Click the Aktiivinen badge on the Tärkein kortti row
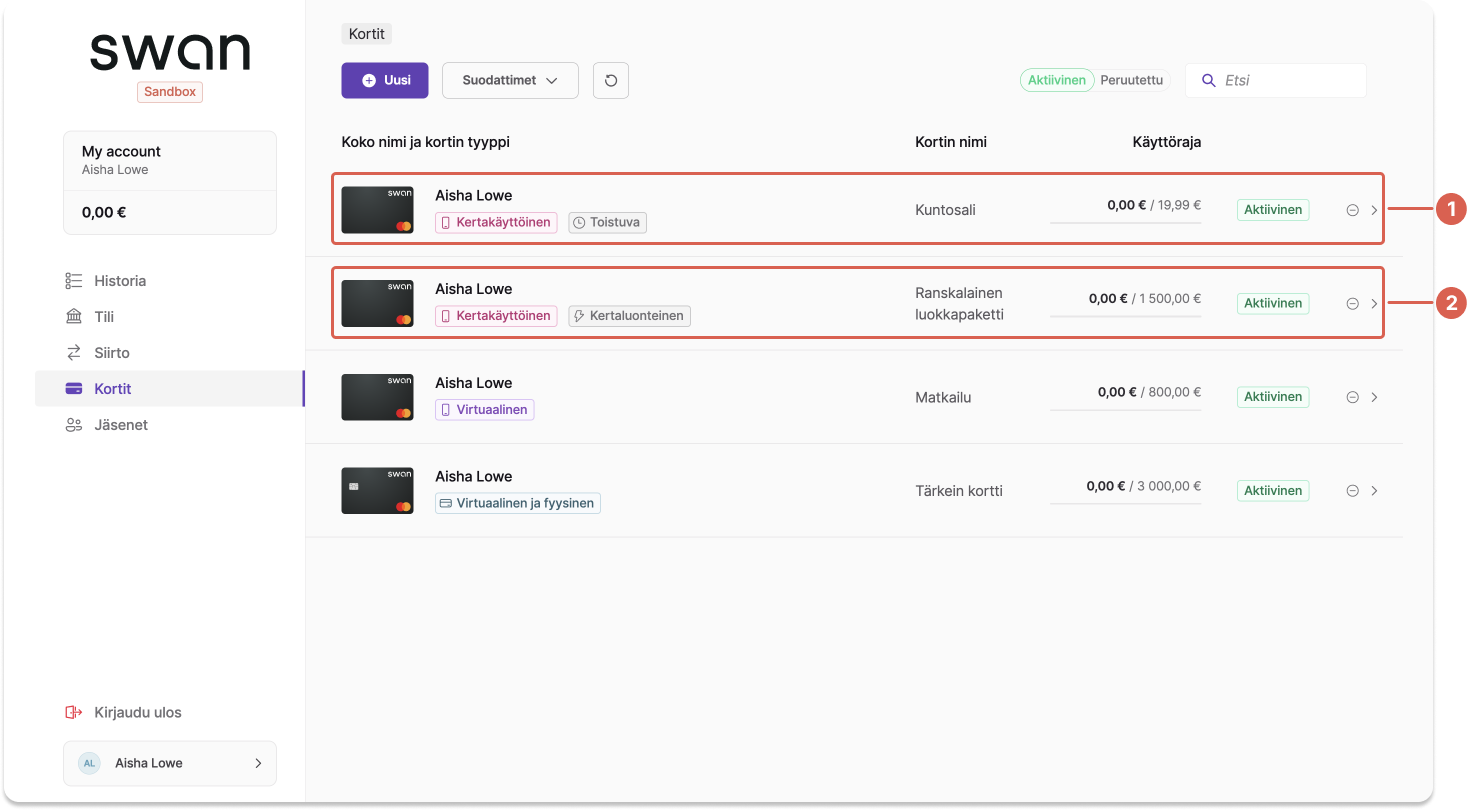Image resolution: width=1467 pixels, height=810 pixels. 1273,491
